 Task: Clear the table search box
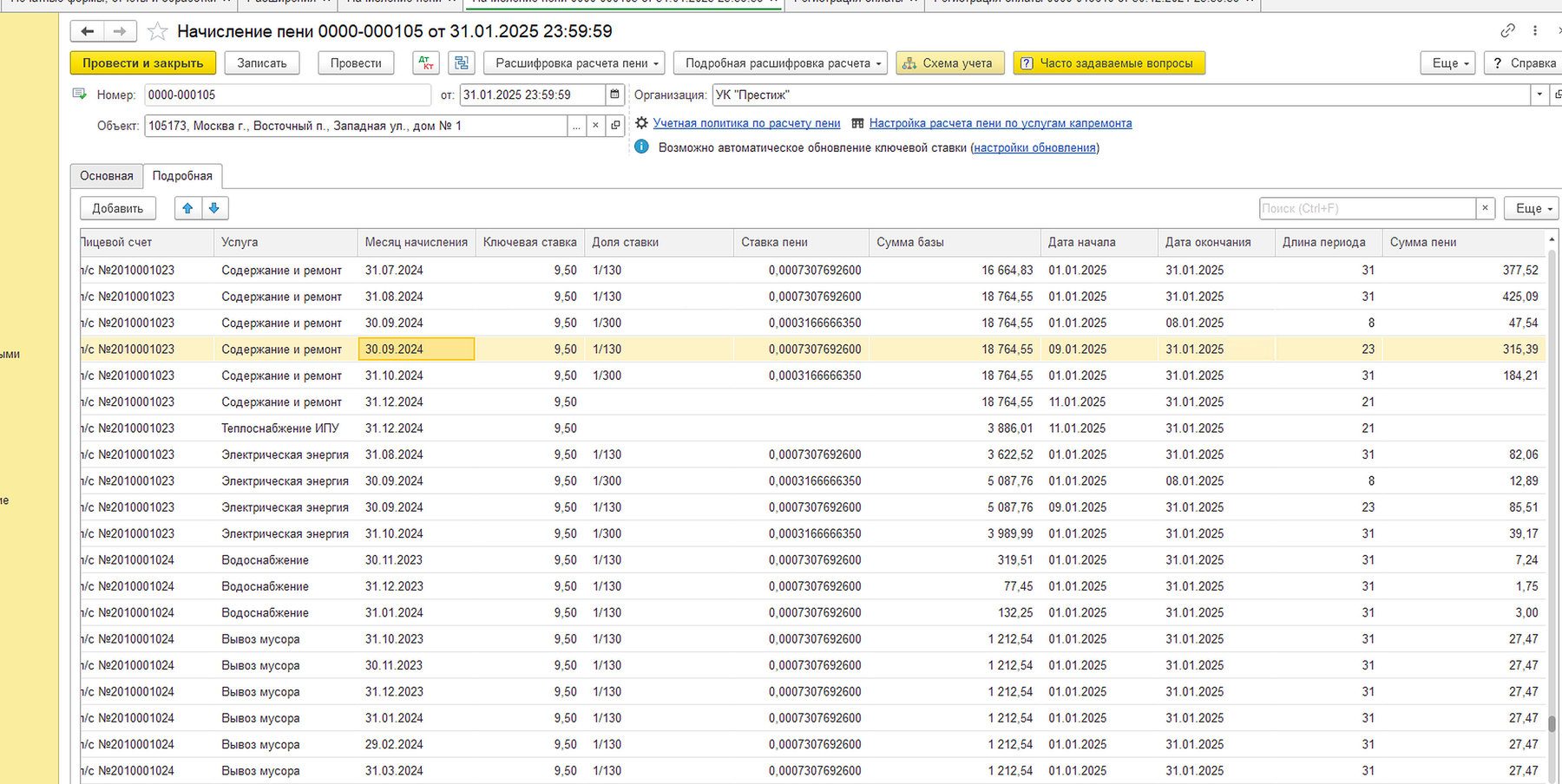click(1485, 208)
